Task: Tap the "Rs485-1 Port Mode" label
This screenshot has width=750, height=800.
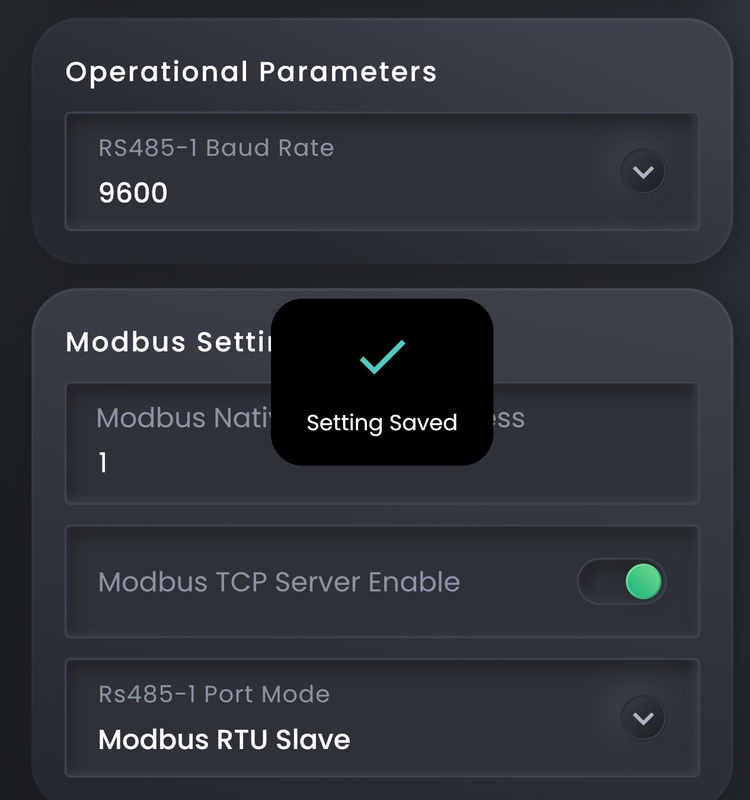Action: [214, 694]
